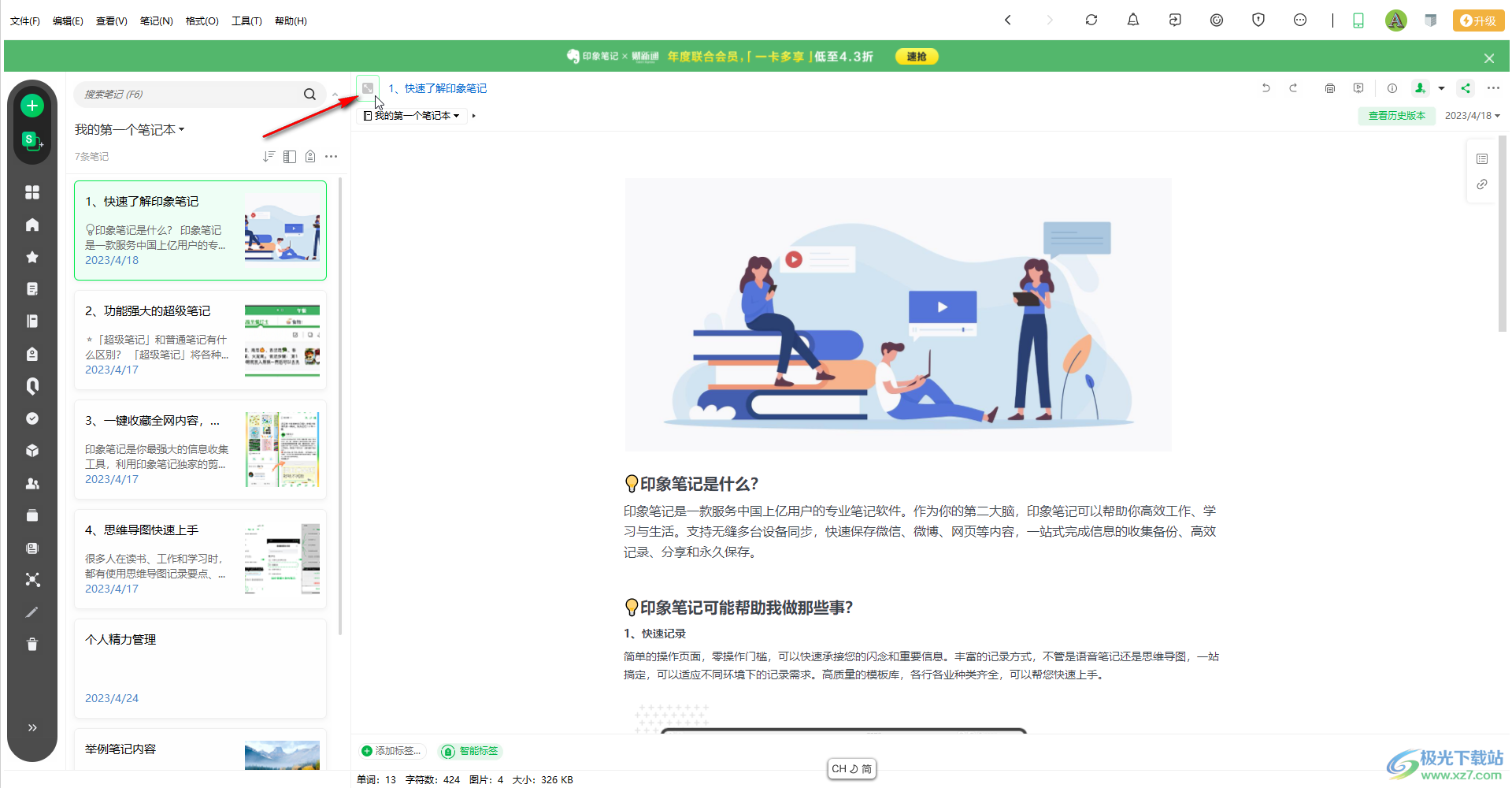This screenshot has height=788, width=1512.
Task: Close the green promo banner
Action: point(1489,58)
